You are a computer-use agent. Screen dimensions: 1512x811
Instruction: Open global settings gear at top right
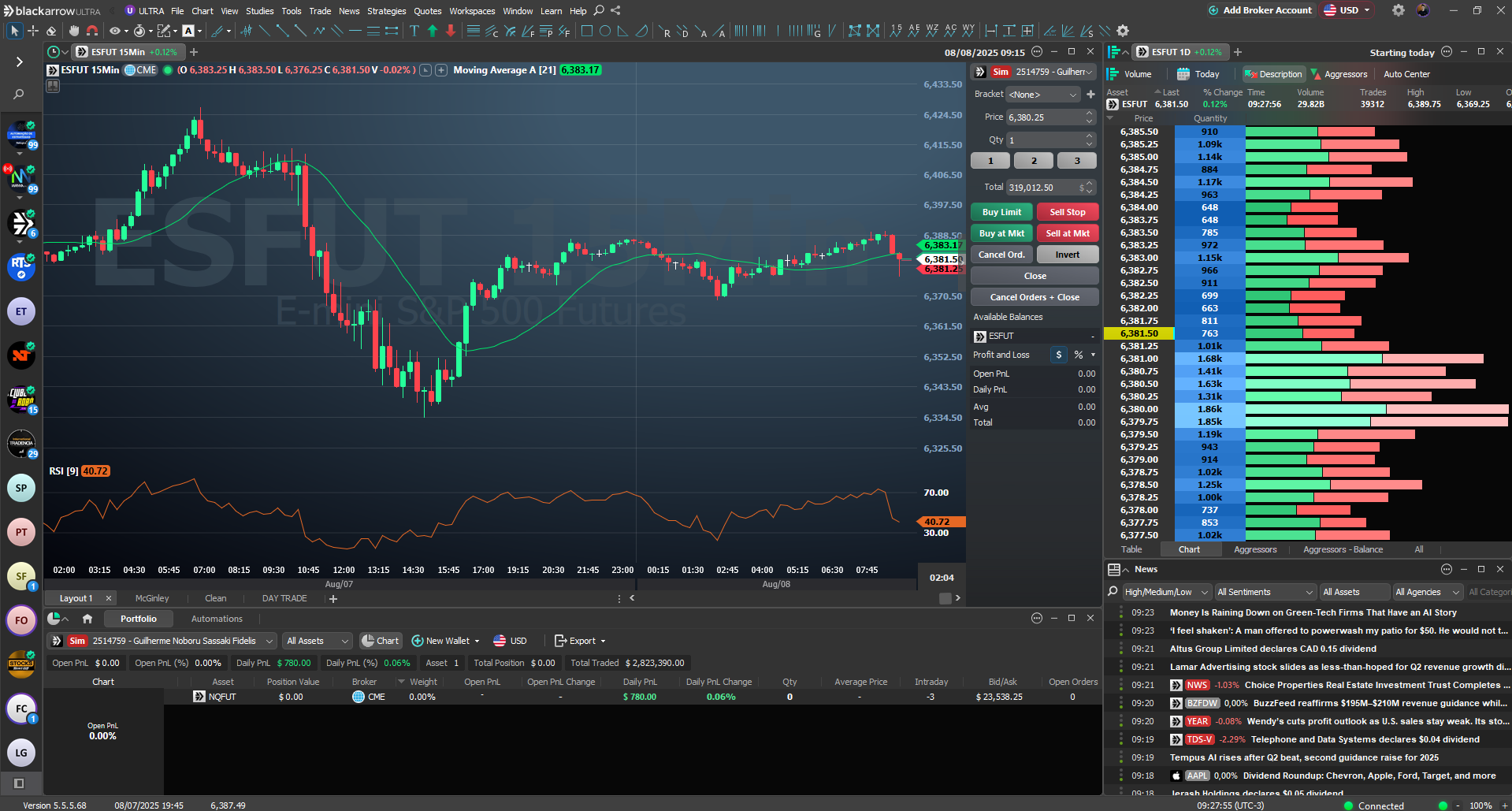click(x=1398, y=10)
